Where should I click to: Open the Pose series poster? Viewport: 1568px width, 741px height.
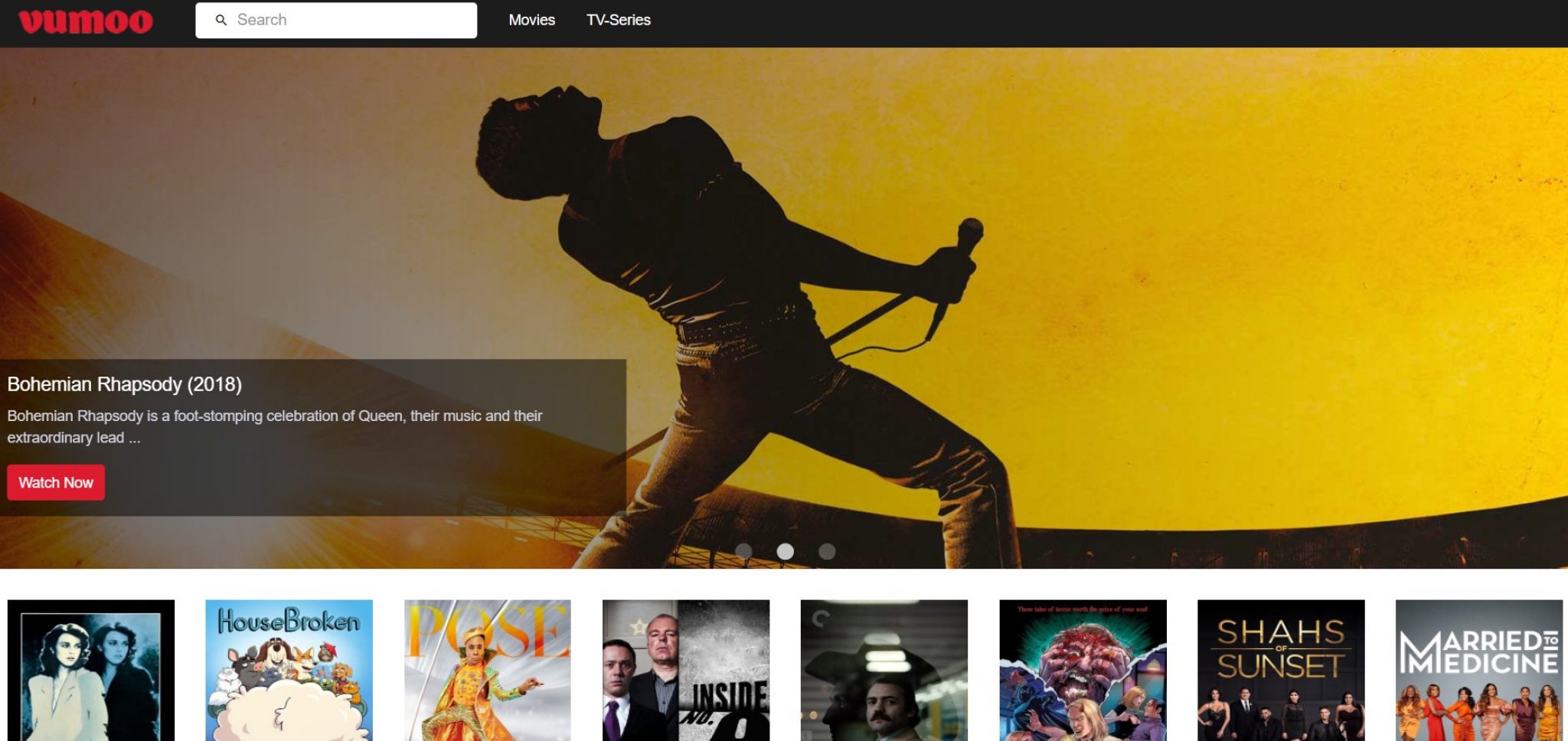tap(487, 670)
